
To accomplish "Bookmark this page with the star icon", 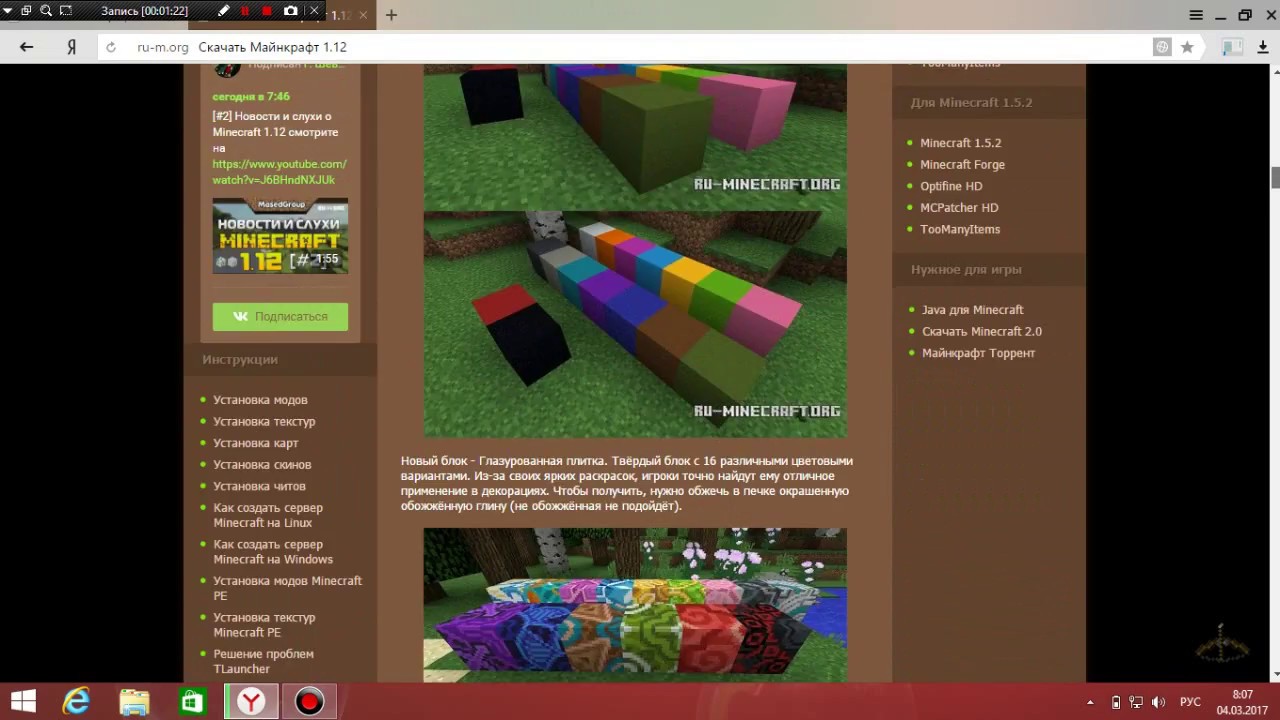I will coord(1187,47).
